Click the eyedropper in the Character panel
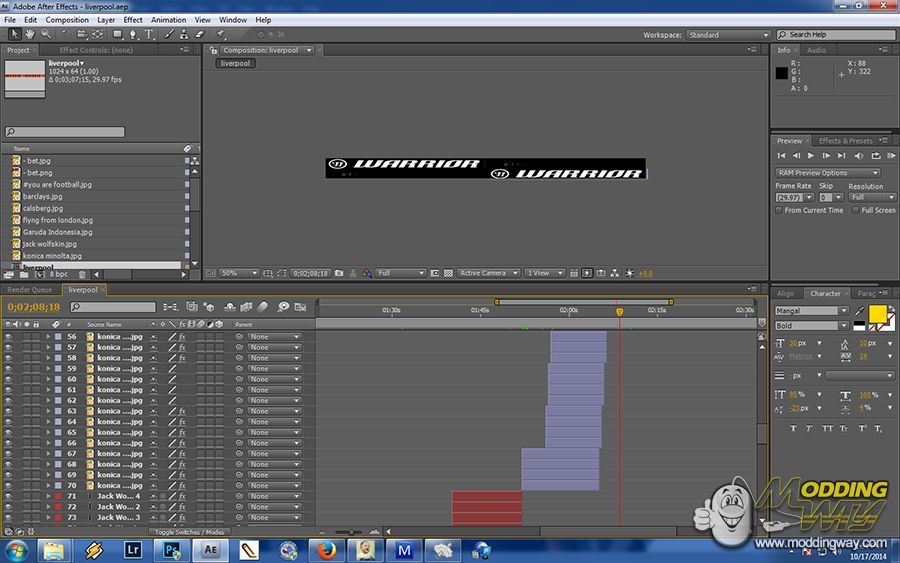This screenshot has height=563, width=900. 859,312
